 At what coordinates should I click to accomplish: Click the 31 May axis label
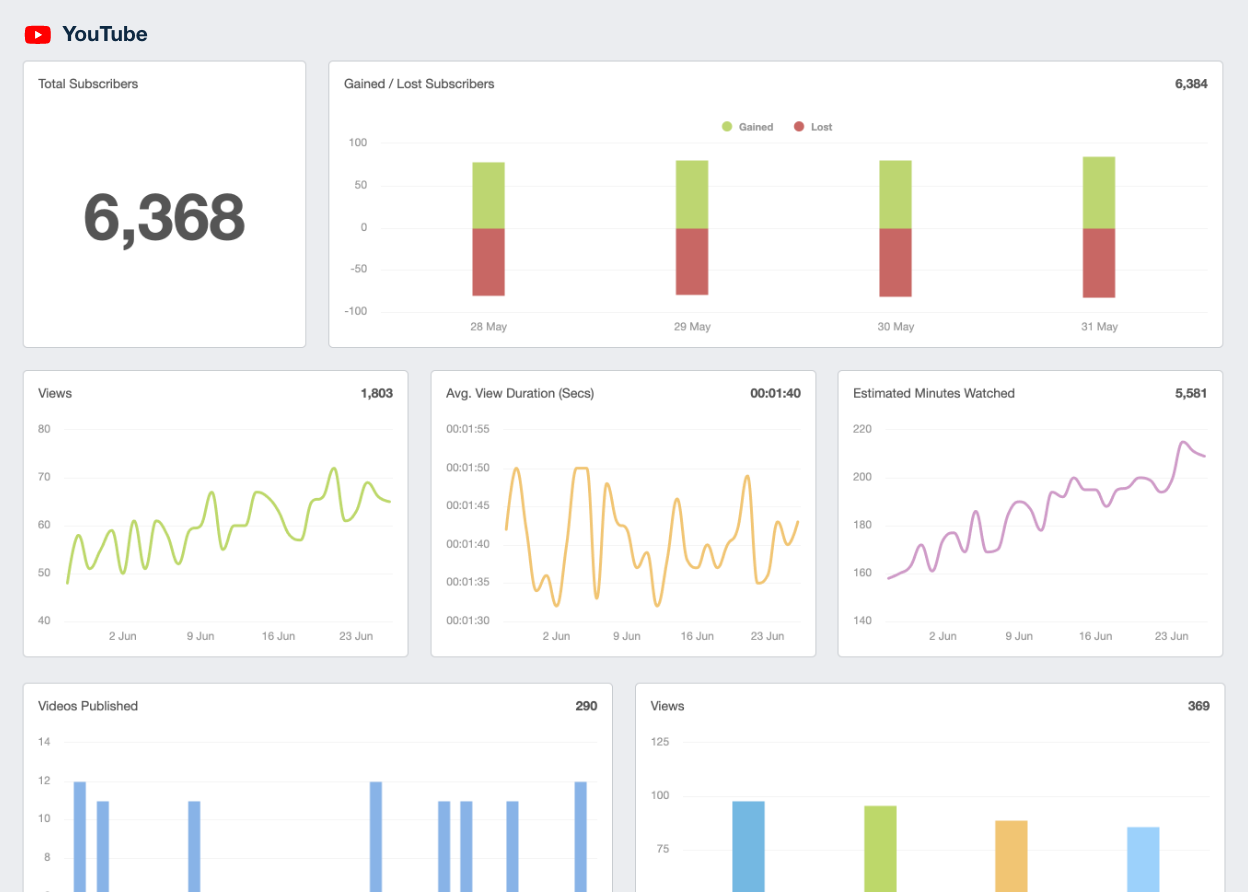point(1099,327)
